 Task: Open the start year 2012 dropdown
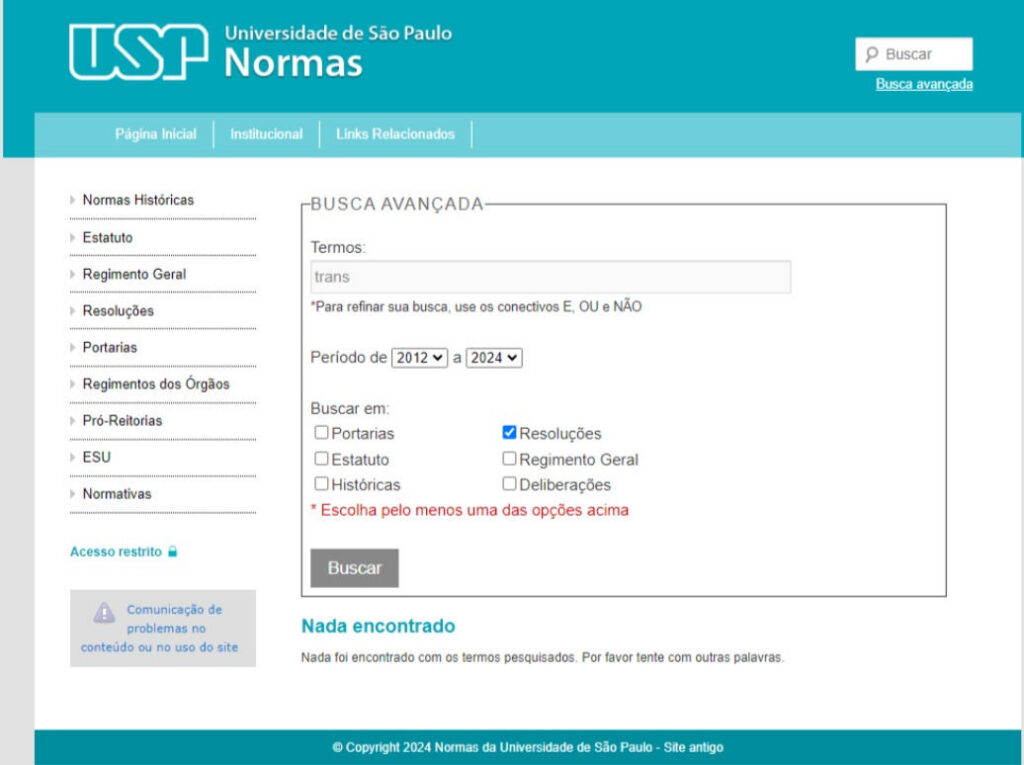[419, 357]
